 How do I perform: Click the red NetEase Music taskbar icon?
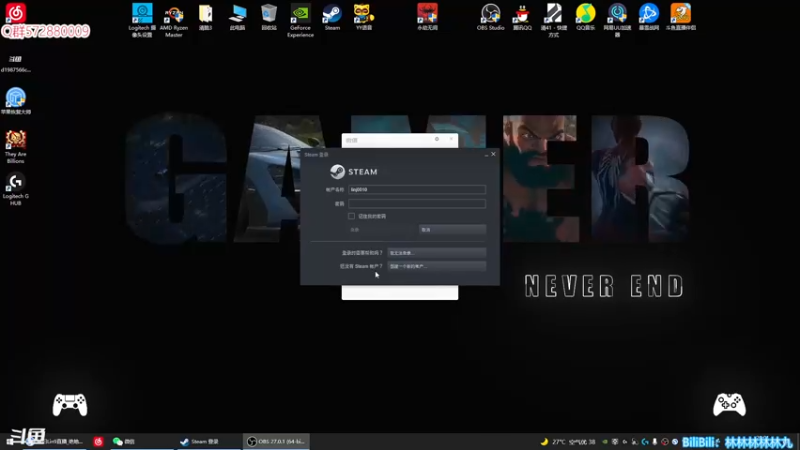coord(98,441)
